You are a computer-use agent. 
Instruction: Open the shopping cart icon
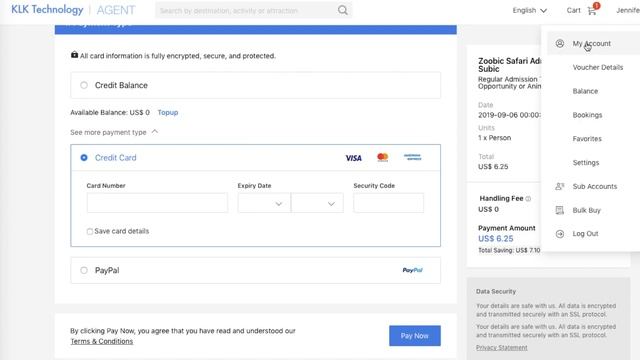(592, 11)
